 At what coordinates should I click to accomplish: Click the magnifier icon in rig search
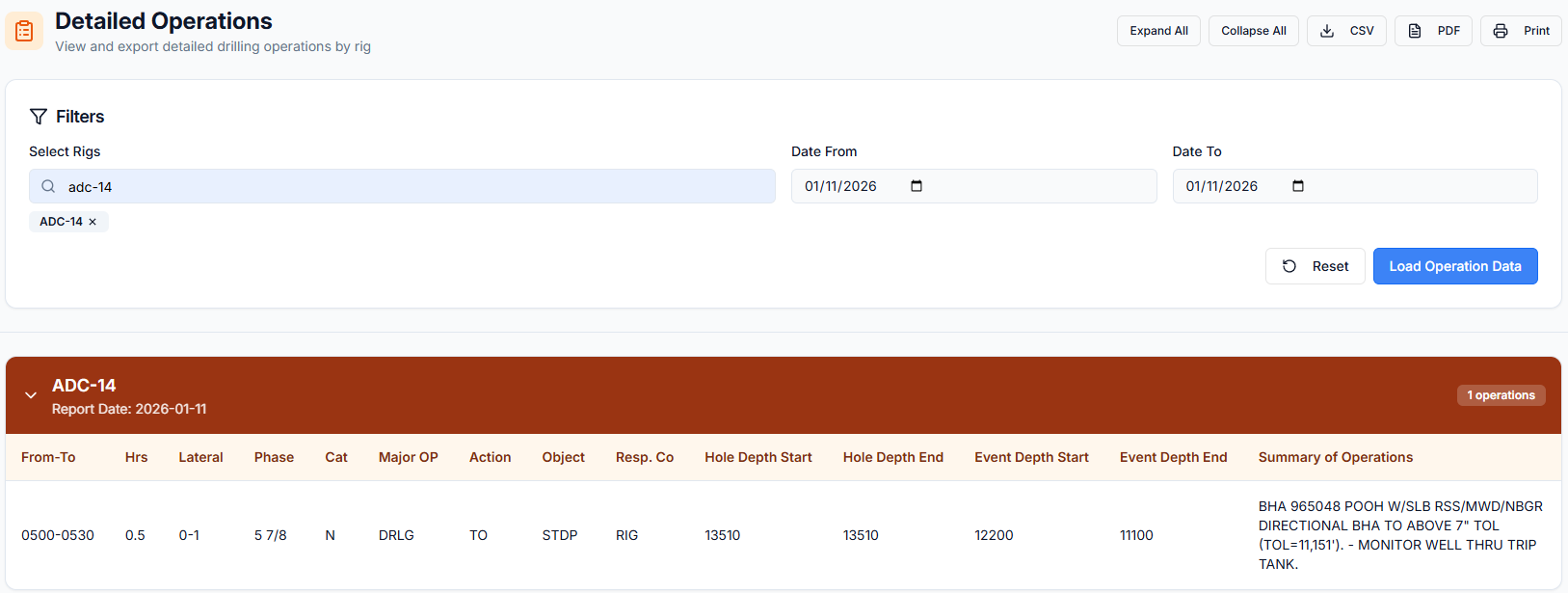[x=48, y=186]
